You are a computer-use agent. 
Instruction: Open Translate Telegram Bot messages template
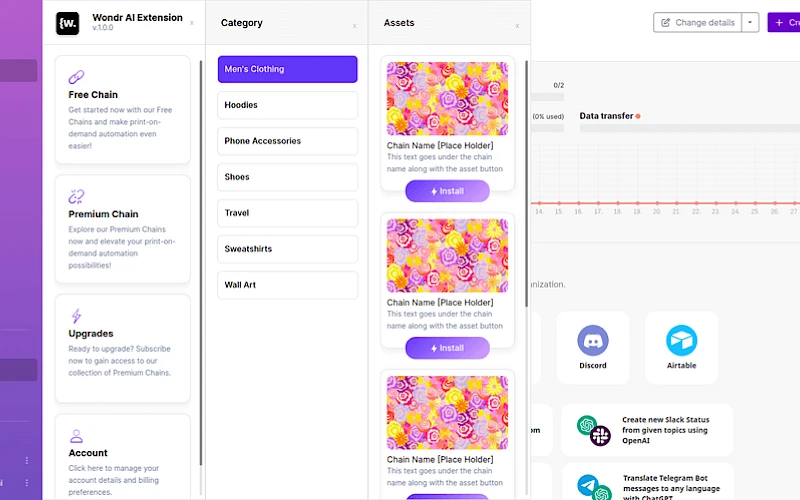coord(647,482)
